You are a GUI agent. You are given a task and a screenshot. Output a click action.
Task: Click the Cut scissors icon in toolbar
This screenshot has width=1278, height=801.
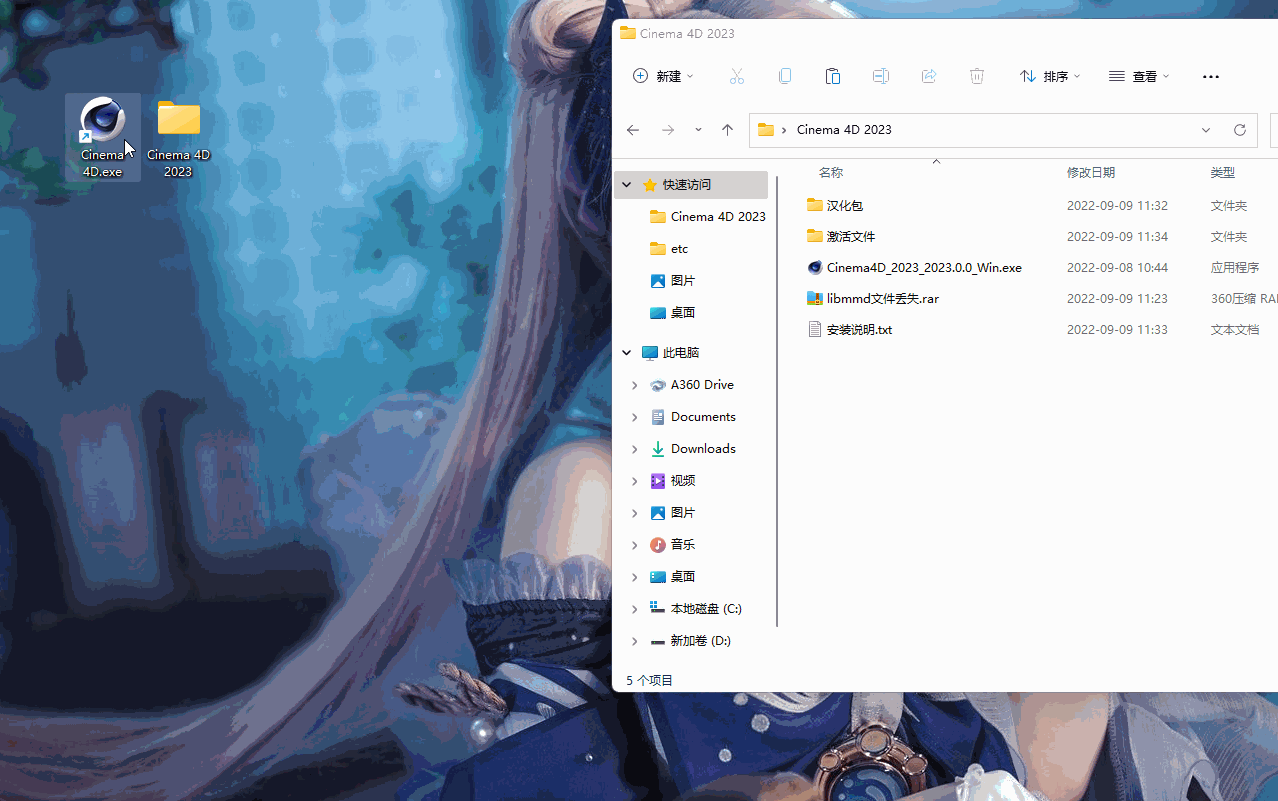pos(737,76)
